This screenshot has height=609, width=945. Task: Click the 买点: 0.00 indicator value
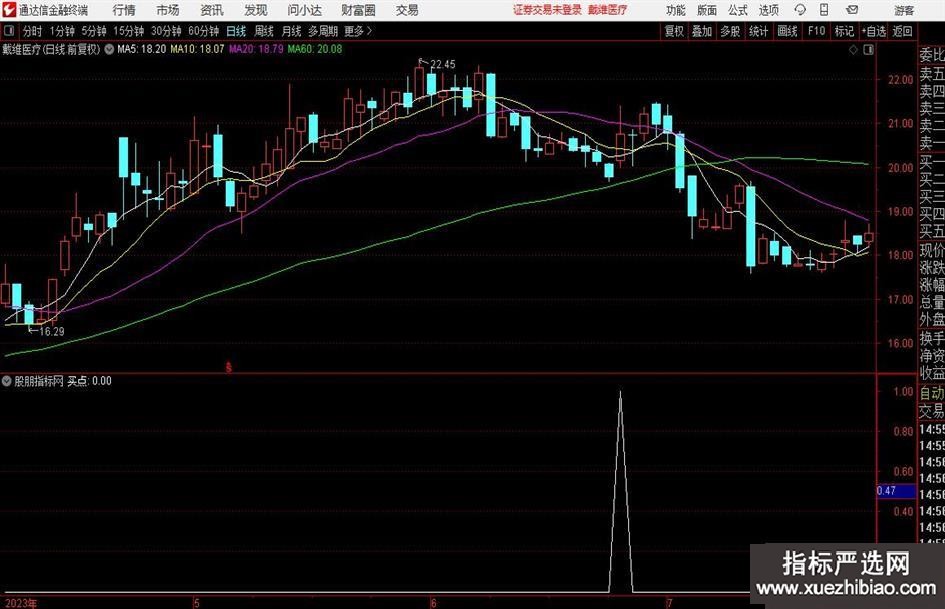[x=89, y=381]
